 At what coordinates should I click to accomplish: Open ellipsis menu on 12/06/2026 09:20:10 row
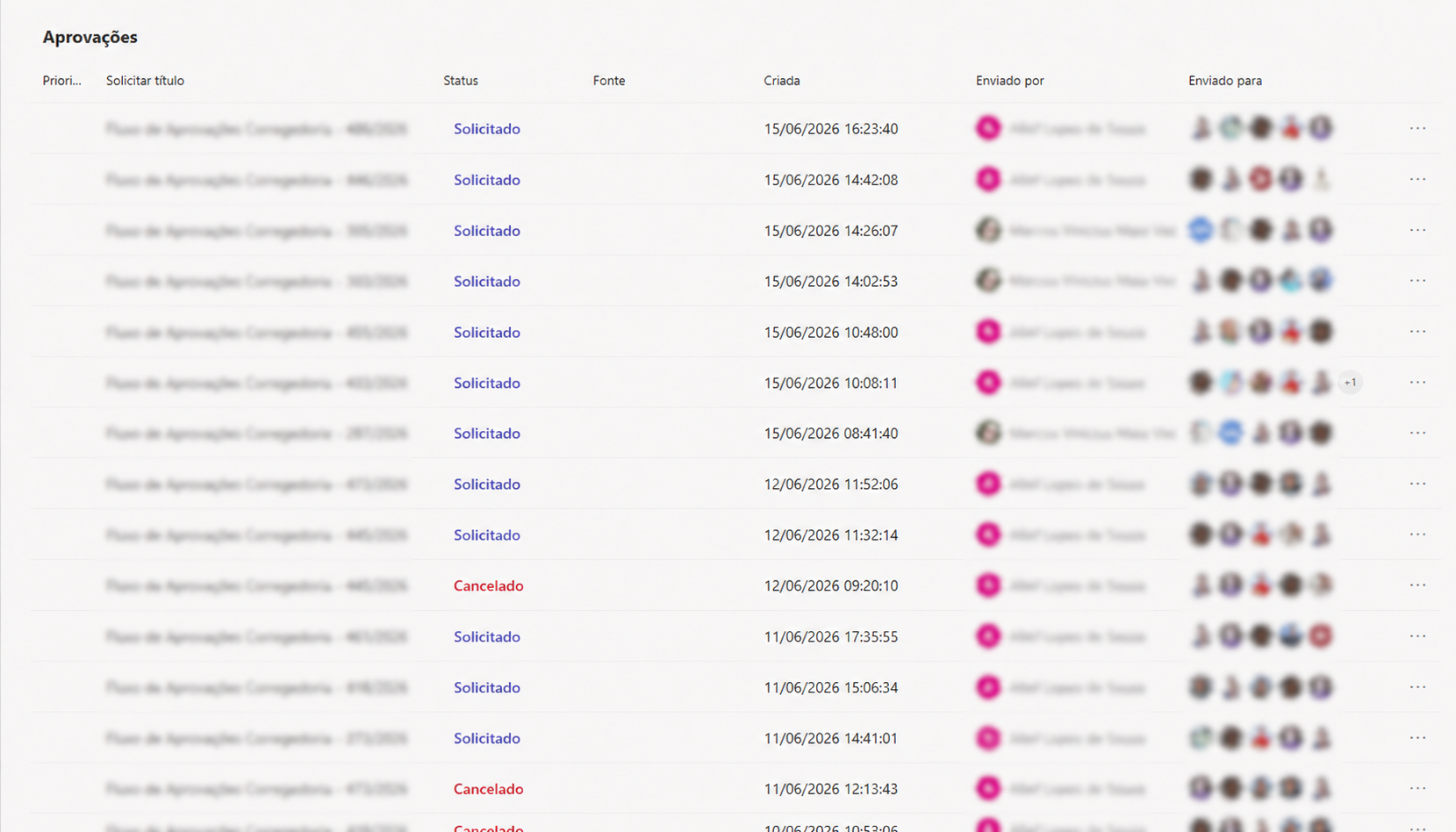point(1417,585)
